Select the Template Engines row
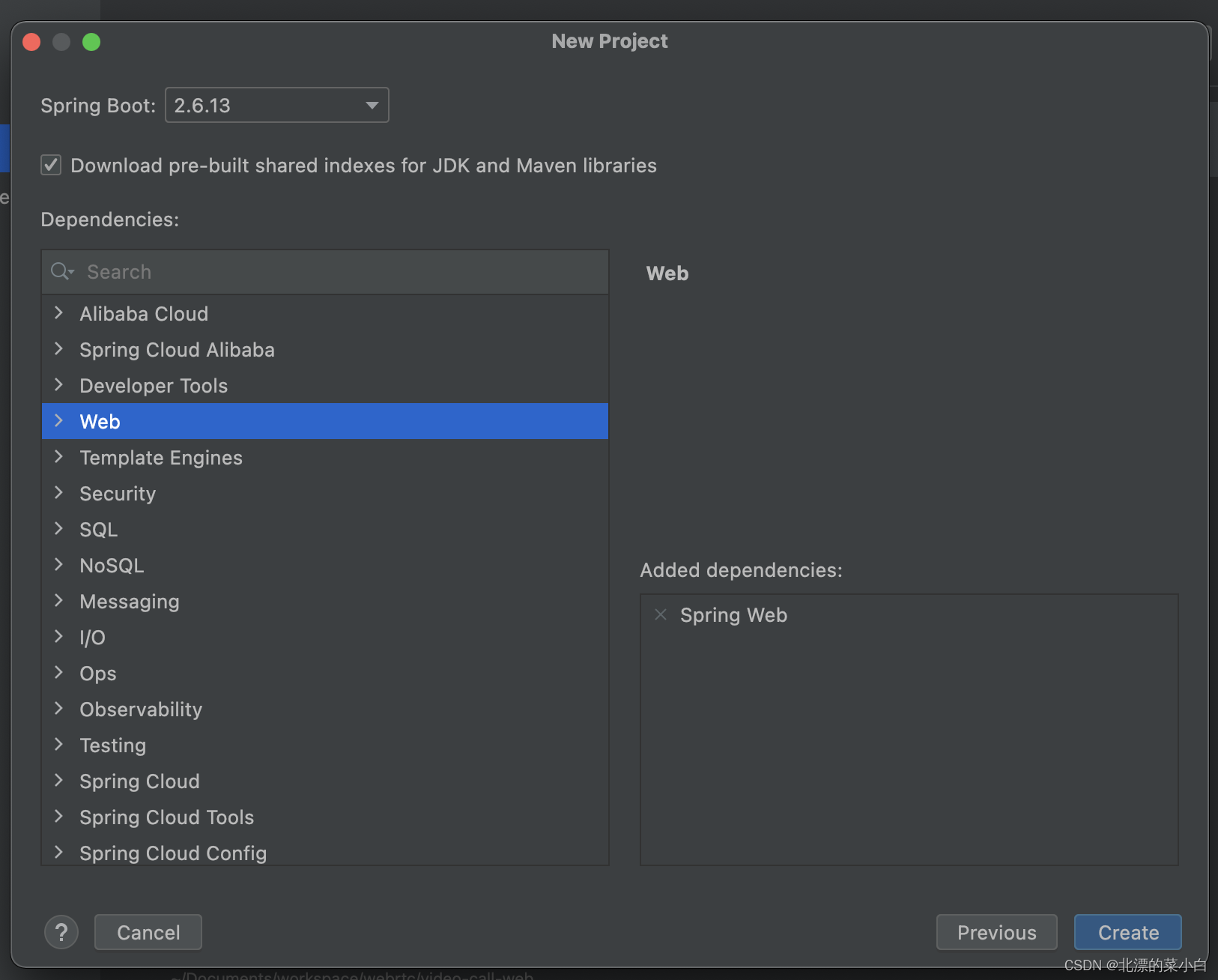The width and height of the screenshot is (1218, 980). pos(325,457)
